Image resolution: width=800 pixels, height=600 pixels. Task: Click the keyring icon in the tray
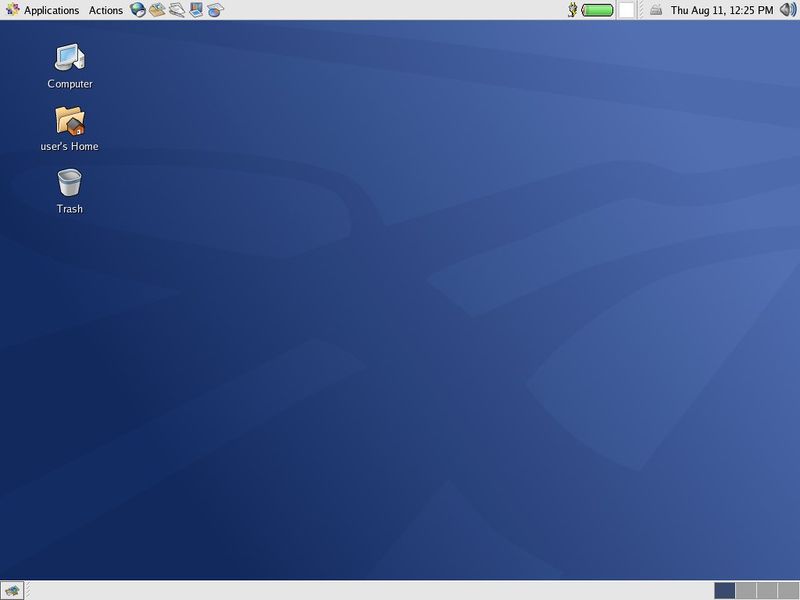pyautogui.click(x=571, y=10)
